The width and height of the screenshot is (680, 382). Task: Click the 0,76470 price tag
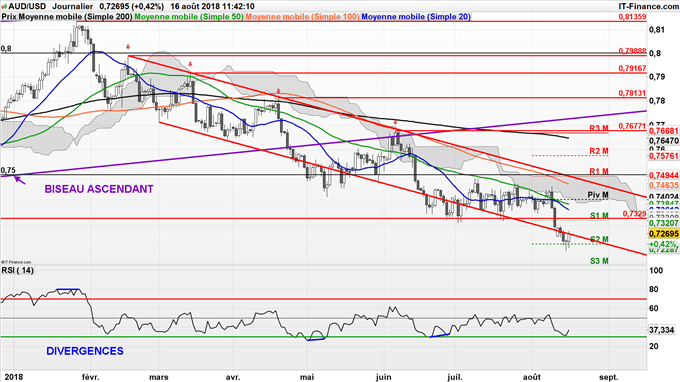coord(664,141)
